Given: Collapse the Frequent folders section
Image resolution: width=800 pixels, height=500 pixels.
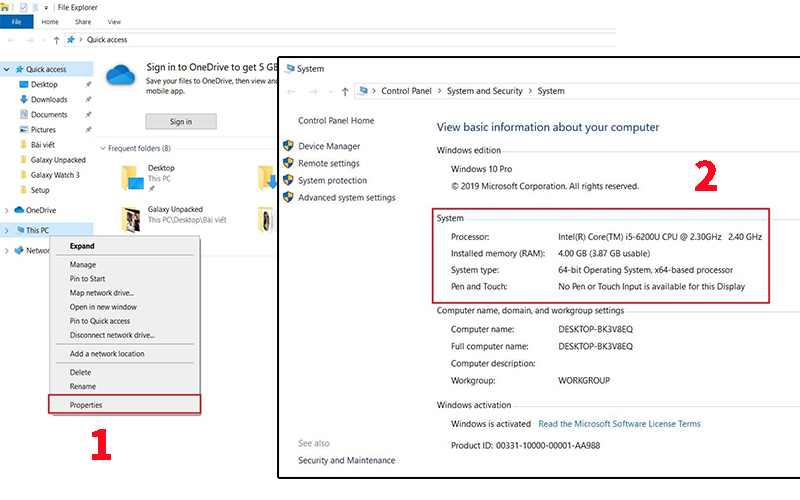Looking at the screenshot, I should pos(102,149).
